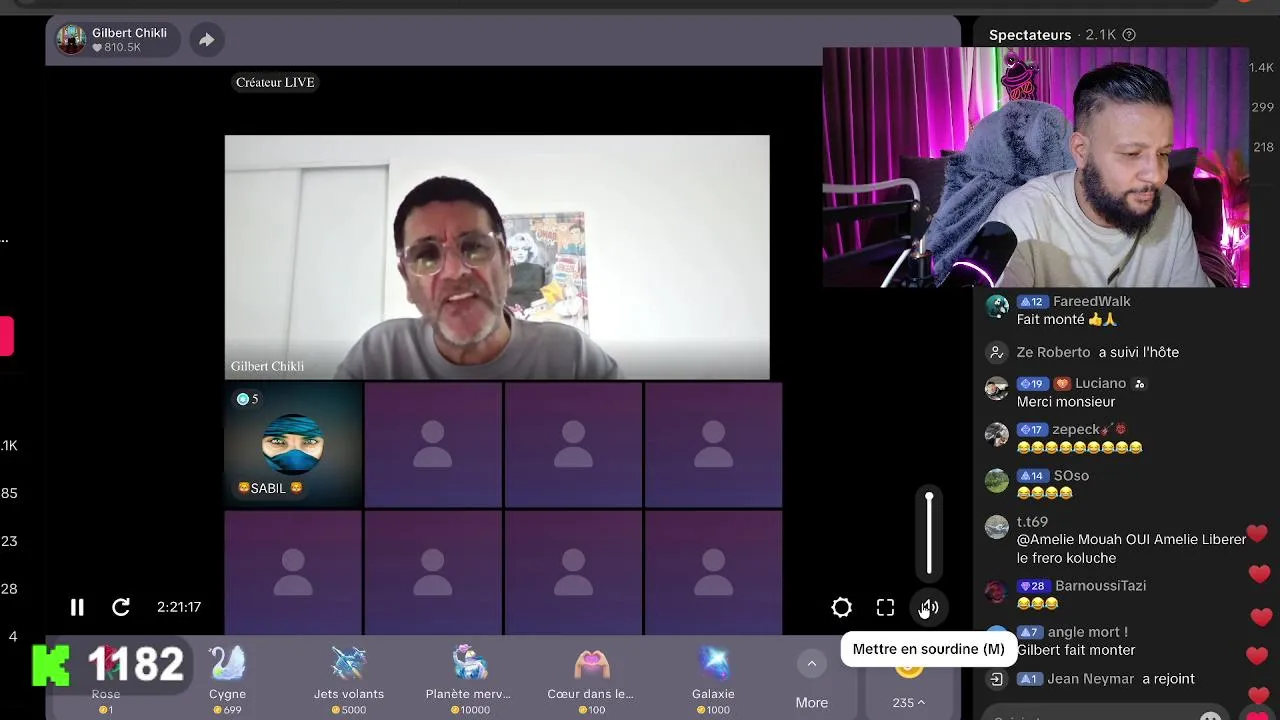Open Gilbert Chikli's profile avatar
1280x720 pixels.
[71, 40]
